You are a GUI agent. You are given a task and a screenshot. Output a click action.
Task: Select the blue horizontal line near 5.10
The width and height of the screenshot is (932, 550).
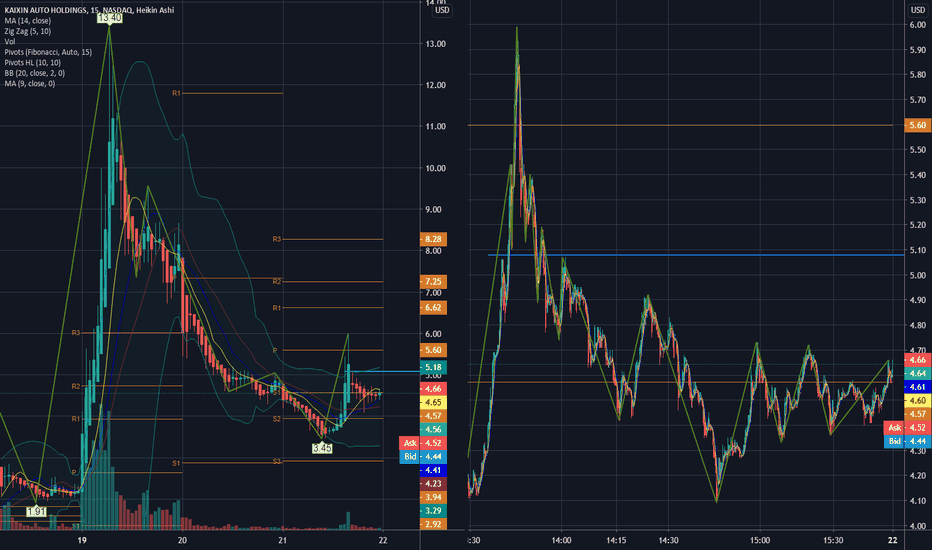pos(695,255)
